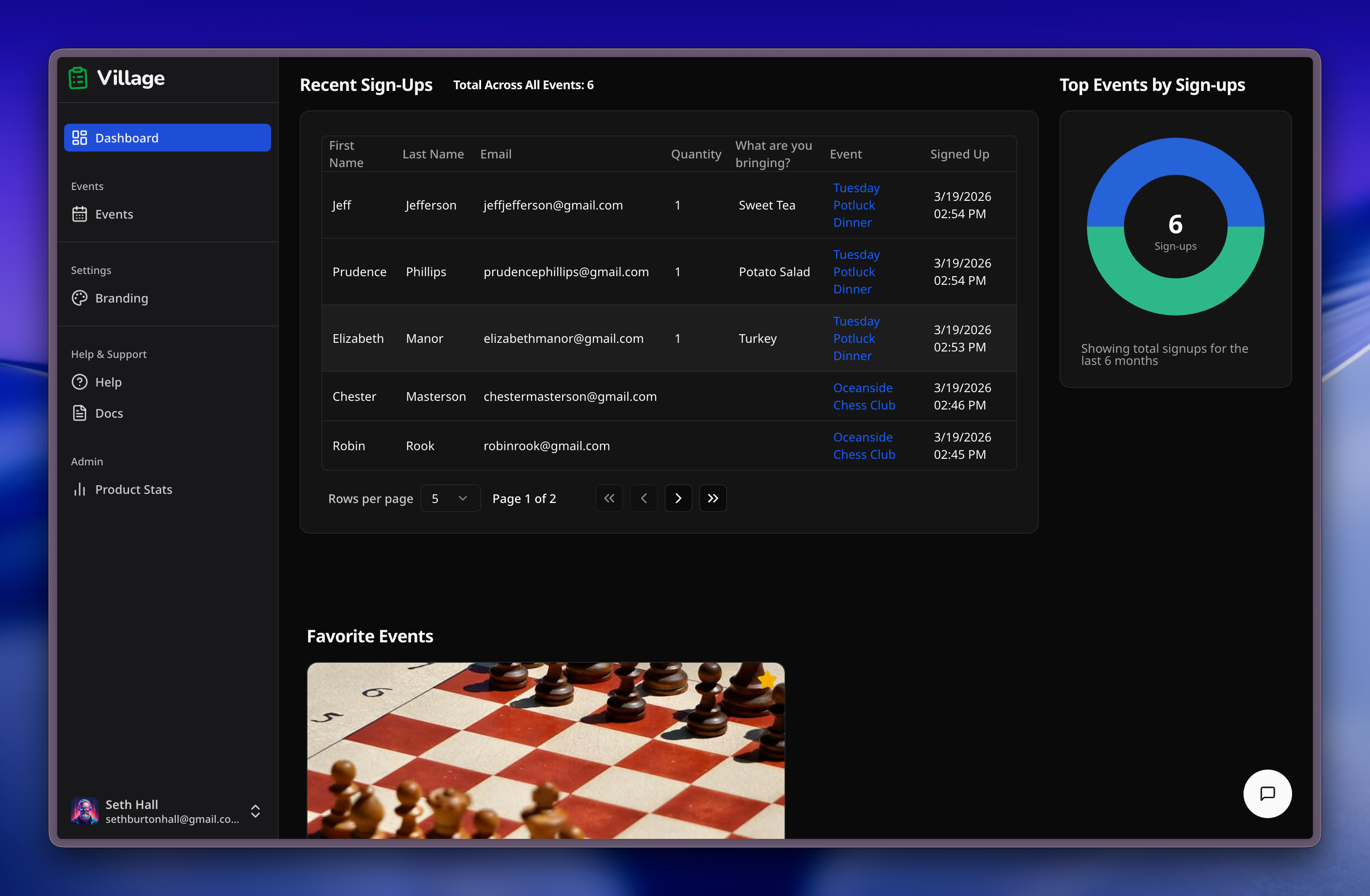Expand the Seth Hall account switcher
Screen dimensions: 1370x896
click(x=255, y=811)
